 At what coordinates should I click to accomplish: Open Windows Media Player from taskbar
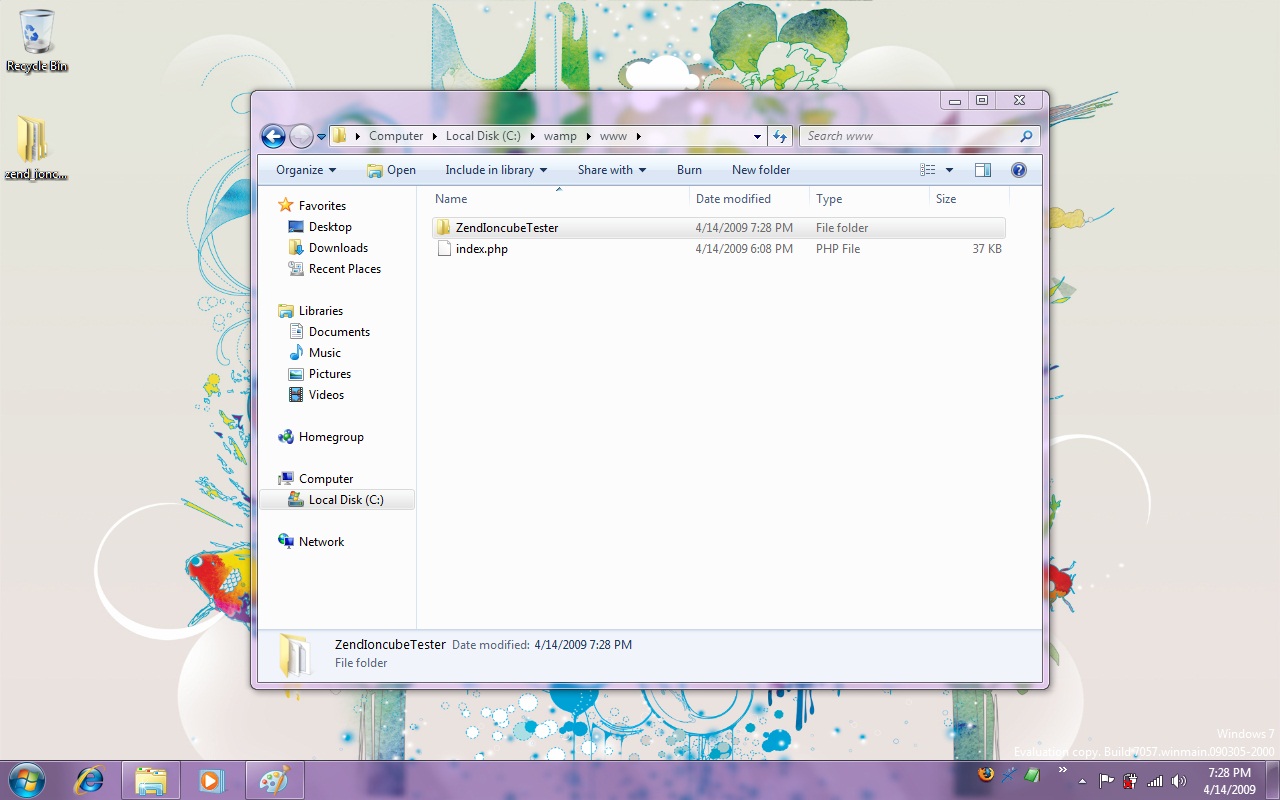click(x=212, y=780)
